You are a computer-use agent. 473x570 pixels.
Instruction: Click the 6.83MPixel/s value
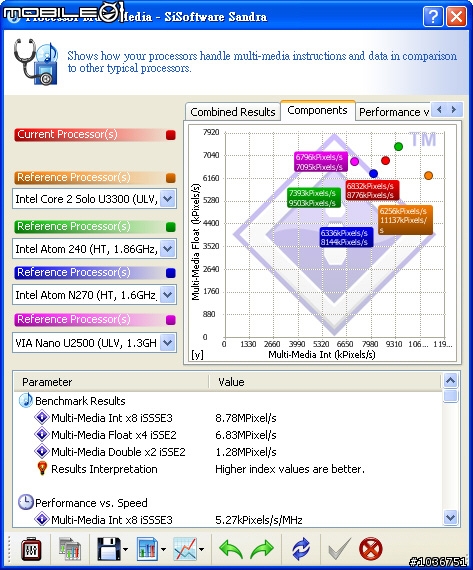pyautogui.click(x=246, y=434)
